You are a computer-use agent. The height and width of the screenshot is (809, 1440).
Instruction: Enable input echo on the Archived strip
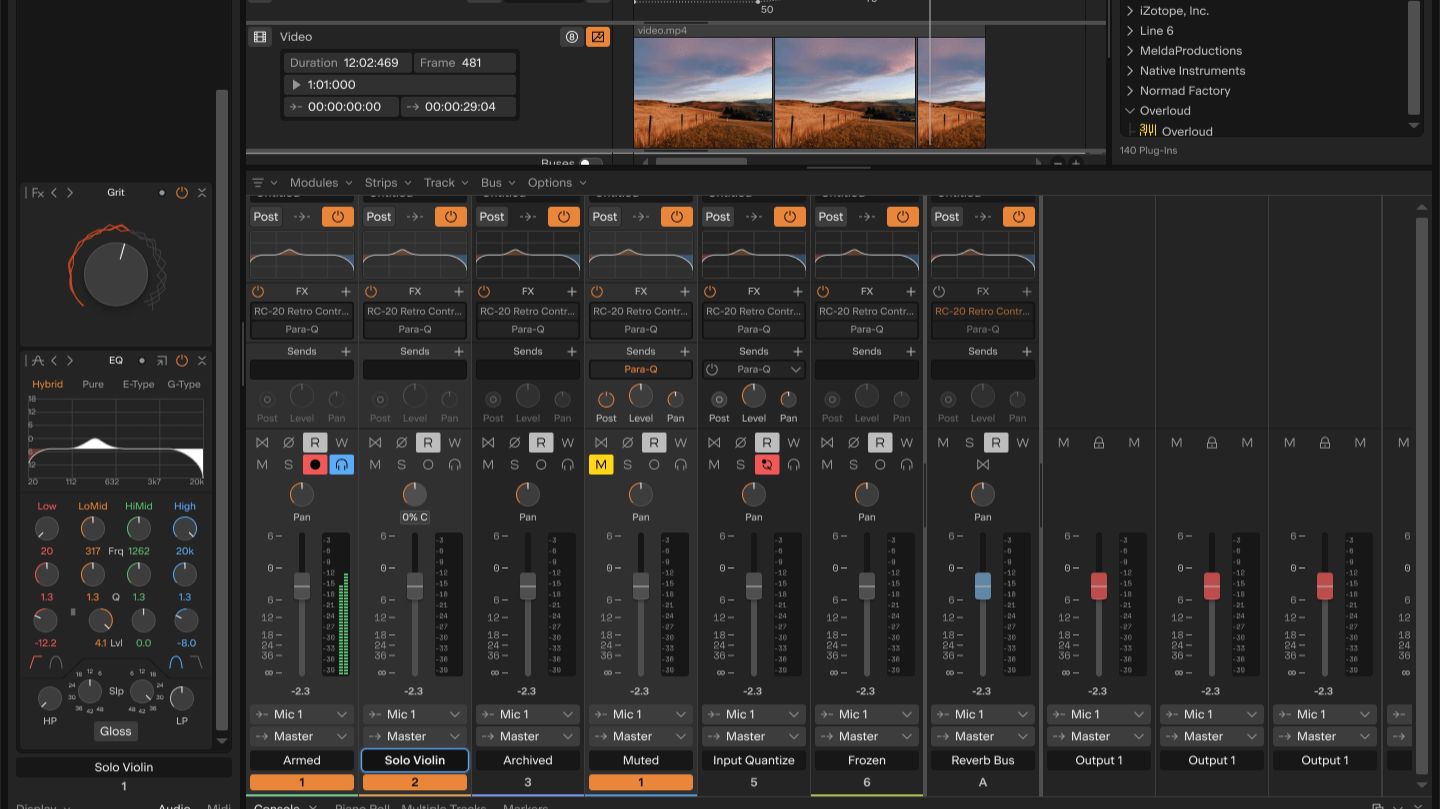click(x=567, y=464)
